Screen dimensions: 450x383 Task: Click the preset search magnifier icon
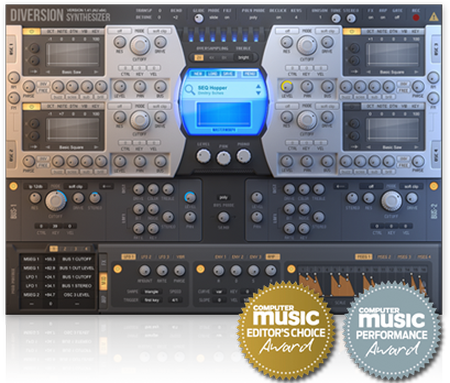pos(190,90)
